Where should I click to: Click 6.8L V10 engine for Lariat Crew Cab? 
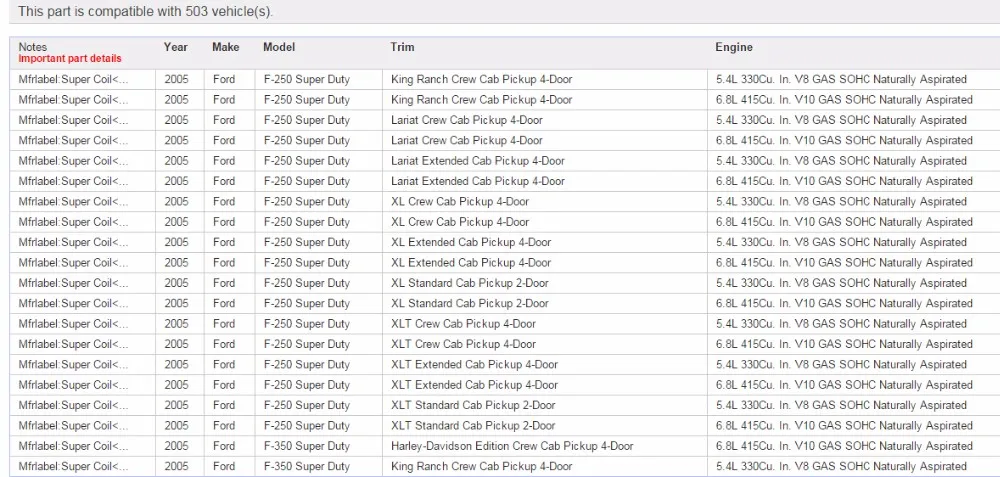(x=844, y=141)
